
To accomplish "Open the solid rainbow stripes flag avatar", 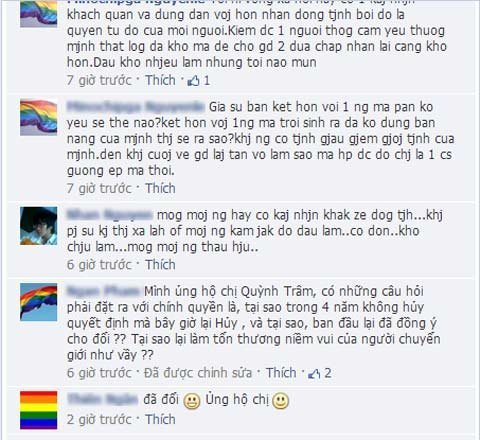I will click(x=39, y=410).
